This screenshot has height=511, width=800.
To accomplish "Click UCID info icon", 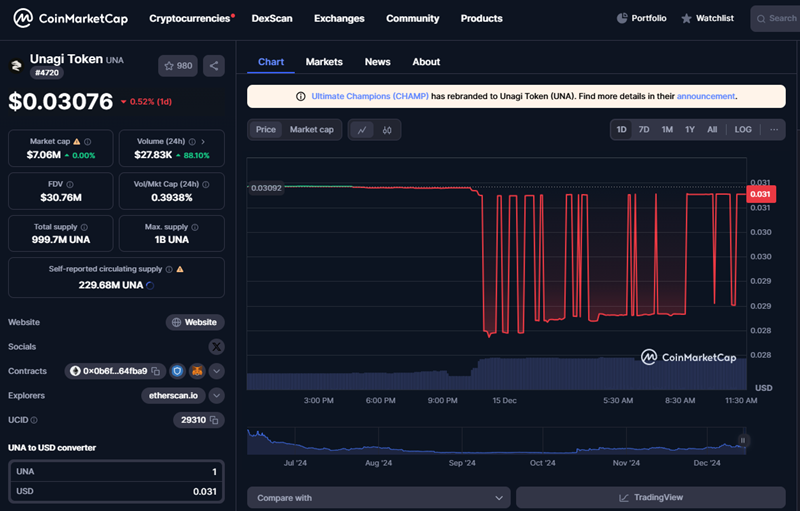I will (34, 420).
